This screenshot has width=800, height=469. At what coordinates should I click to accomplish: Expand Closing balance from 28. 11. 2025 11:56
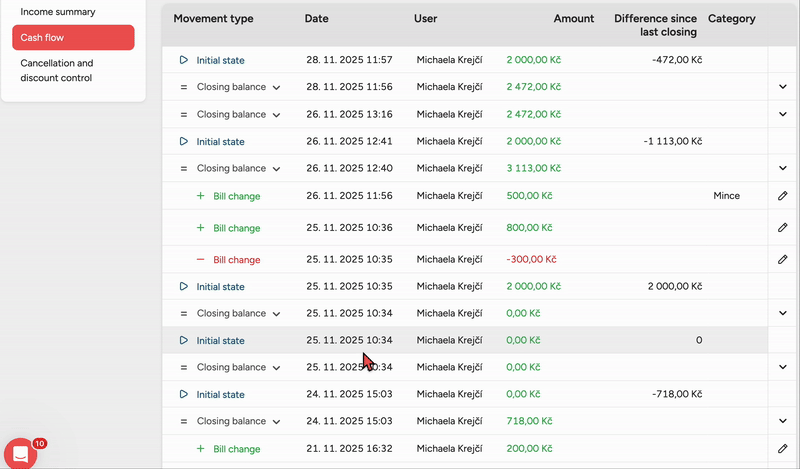276,88
